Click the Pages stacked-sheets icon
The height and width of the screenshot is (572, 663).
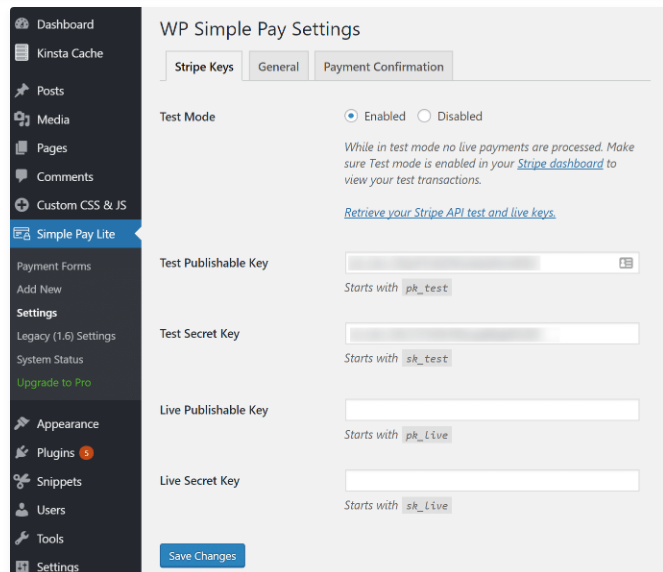pyautogui.click(x=22, y=148)
